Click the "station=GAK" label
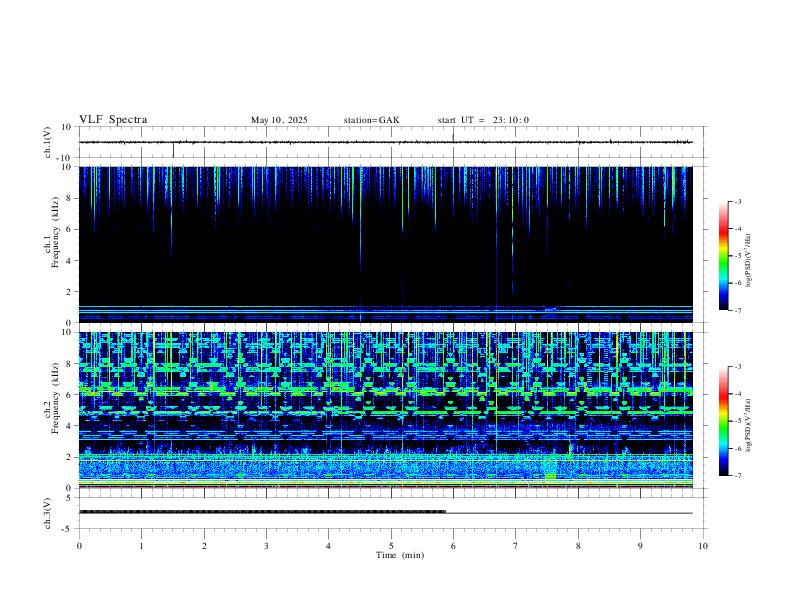The image size is (792, 612). [x=371, y=120]
